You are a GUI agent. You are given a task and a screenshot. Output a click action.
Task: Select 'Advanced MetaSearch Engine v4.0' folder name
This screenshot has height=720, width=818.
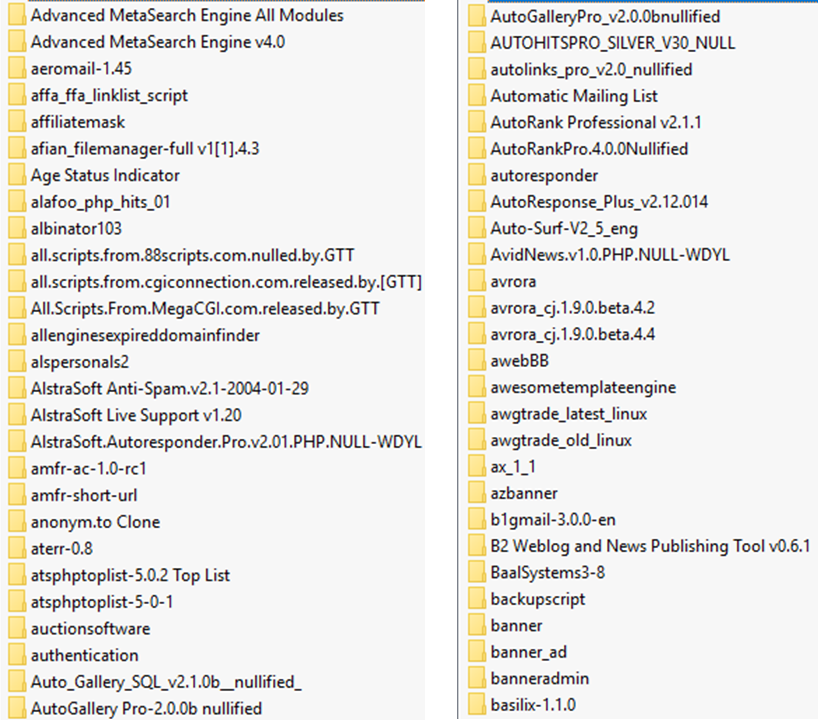158,42
